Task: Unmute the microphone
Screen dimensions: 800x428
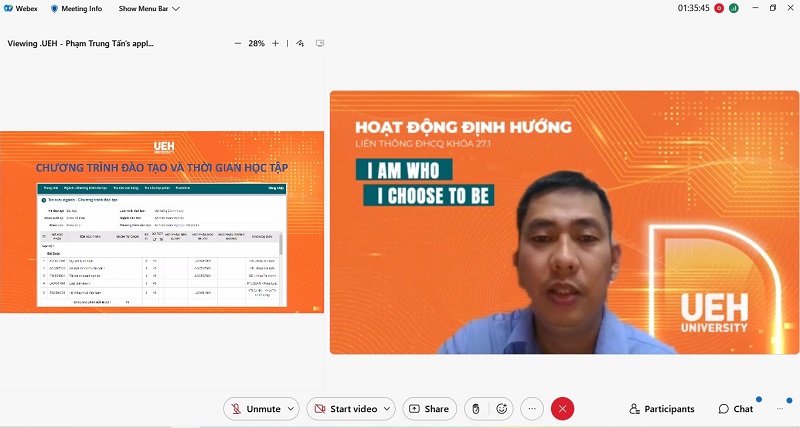Action: click(x=255, y=409)
